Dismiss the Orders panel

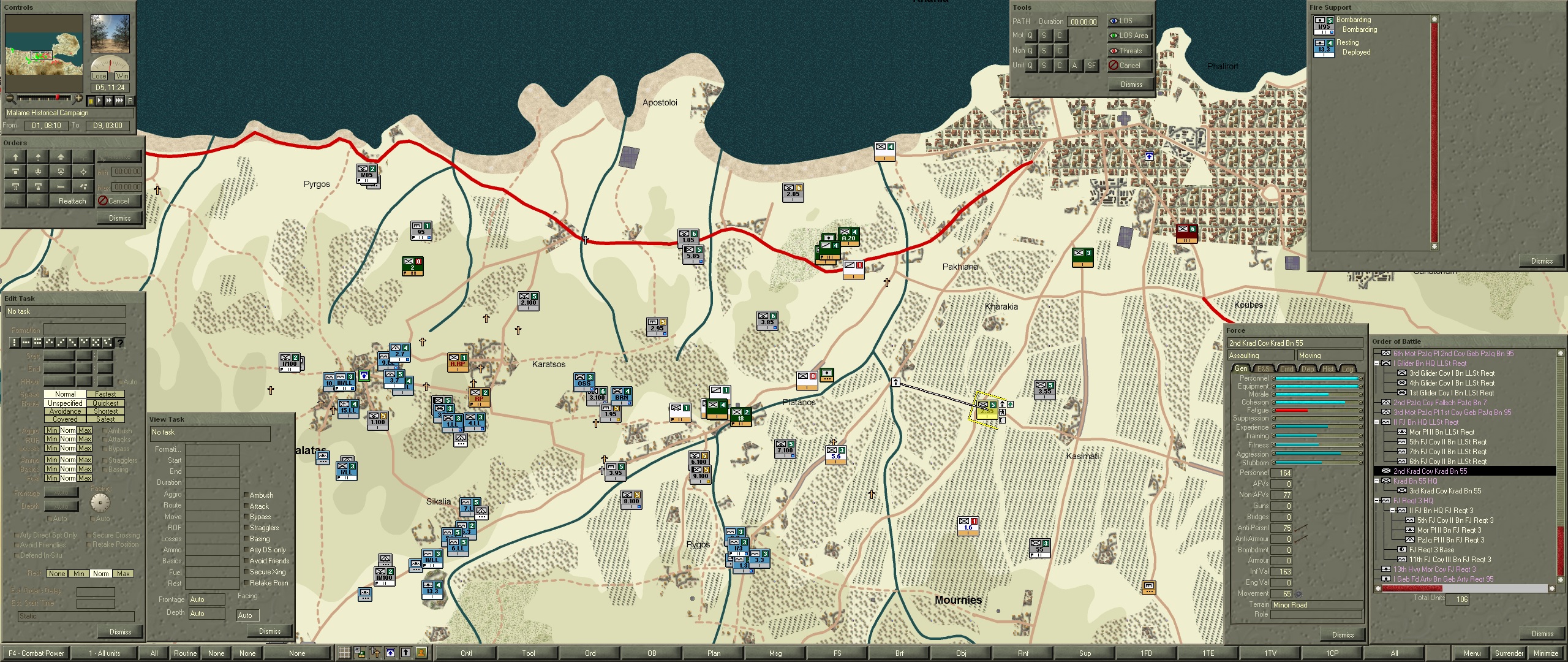coord(119,218)
